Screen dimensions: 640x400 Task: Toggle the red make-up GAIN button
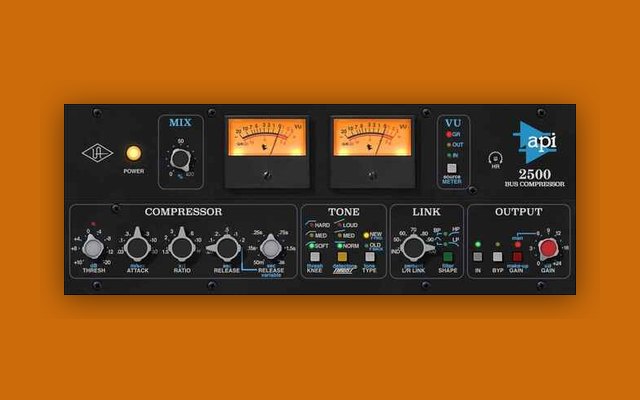tap(517, 257)
